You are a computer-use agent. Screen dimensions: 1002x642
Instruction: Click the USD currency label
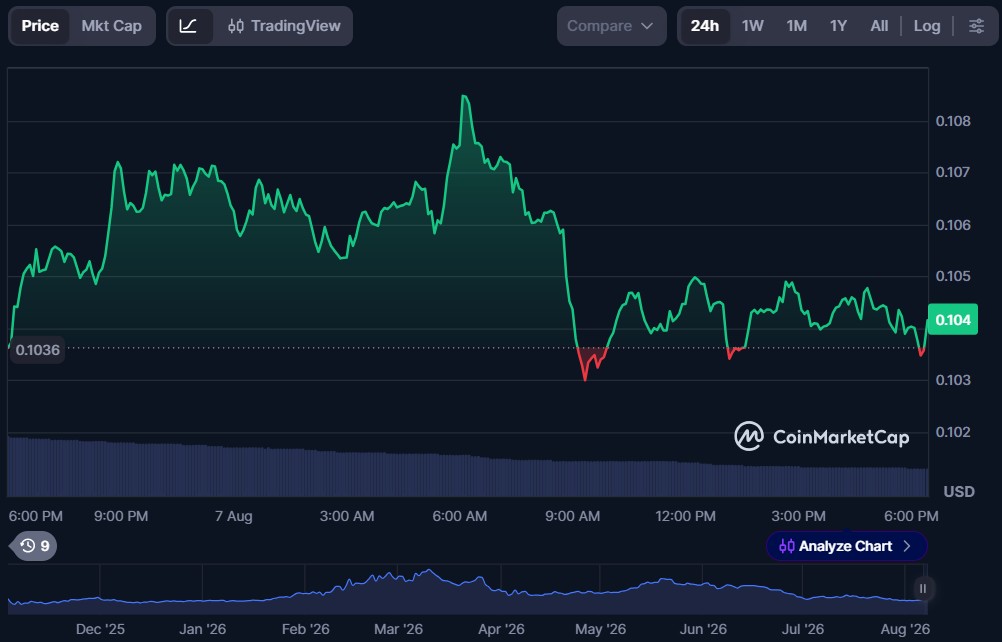coord(959,492)
